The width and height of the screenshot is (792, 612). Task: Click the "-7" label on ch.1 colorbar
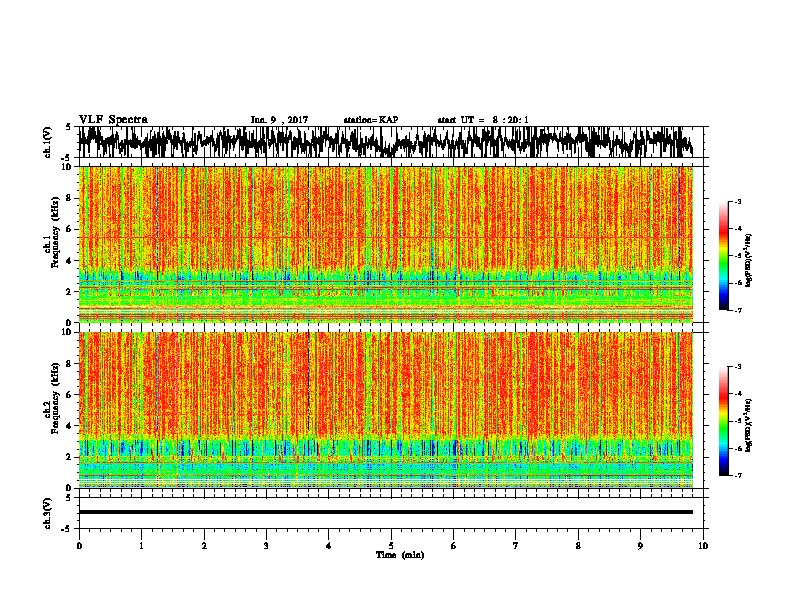point(737,310)
